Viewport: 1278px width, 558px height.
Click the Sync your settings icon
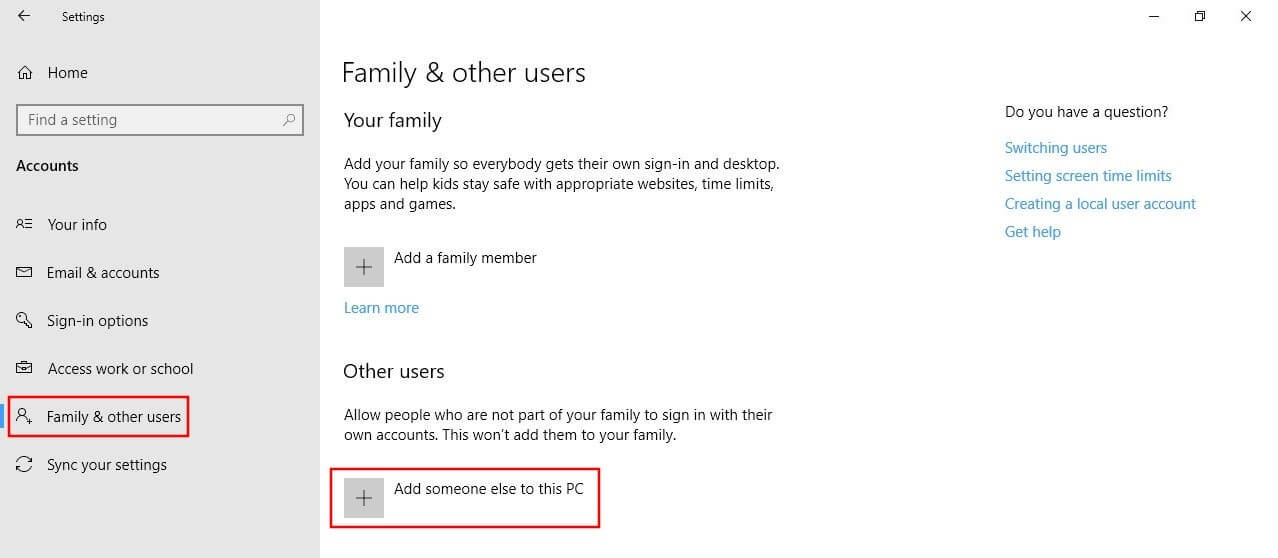pyautogui.click(x=25, y=465)
